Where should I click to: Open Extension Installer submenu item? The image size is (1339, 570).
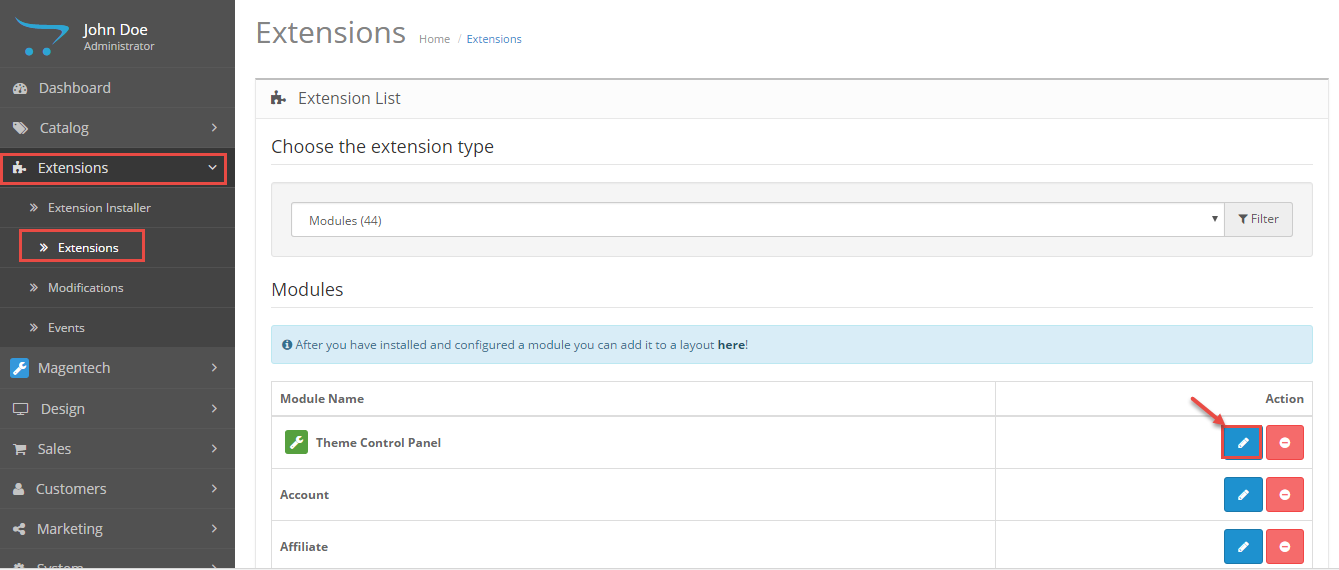click(x=99, y=208)
